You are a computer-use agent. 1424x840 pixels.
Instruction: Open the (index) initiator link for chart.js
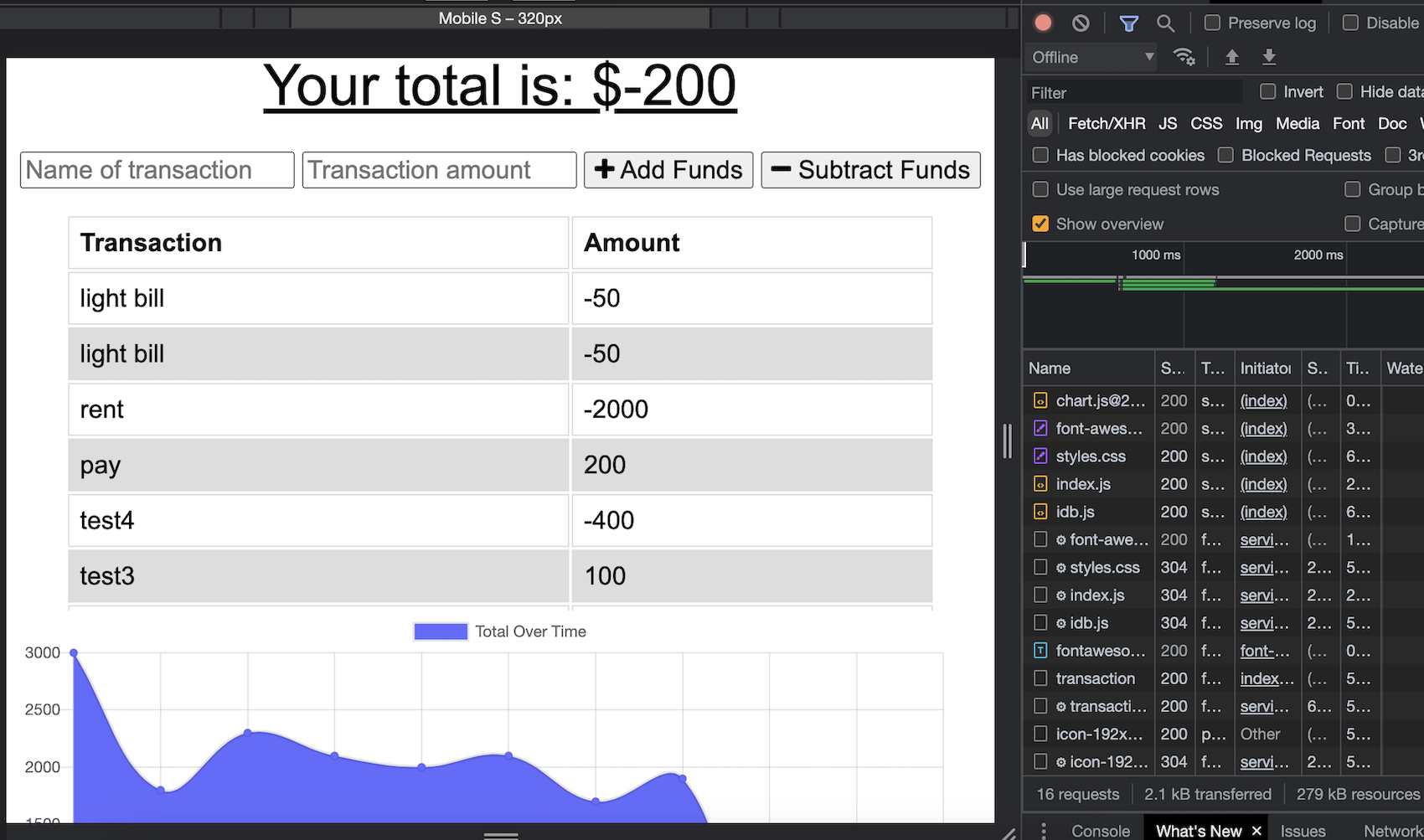click(x=1263, y=400)
